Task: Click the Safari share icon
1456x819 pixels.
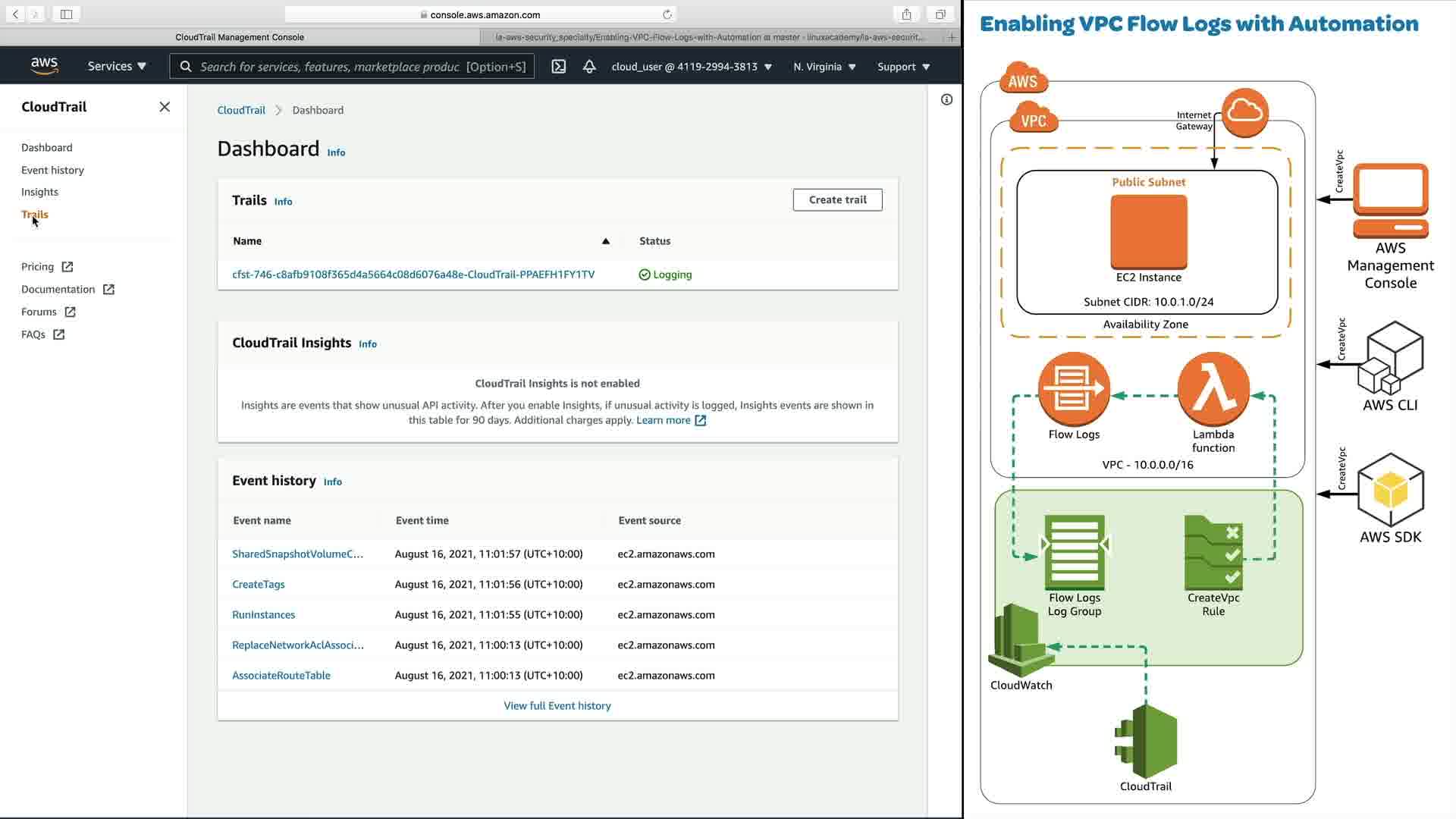Action: pyautogui.click(x=906, y=14)
